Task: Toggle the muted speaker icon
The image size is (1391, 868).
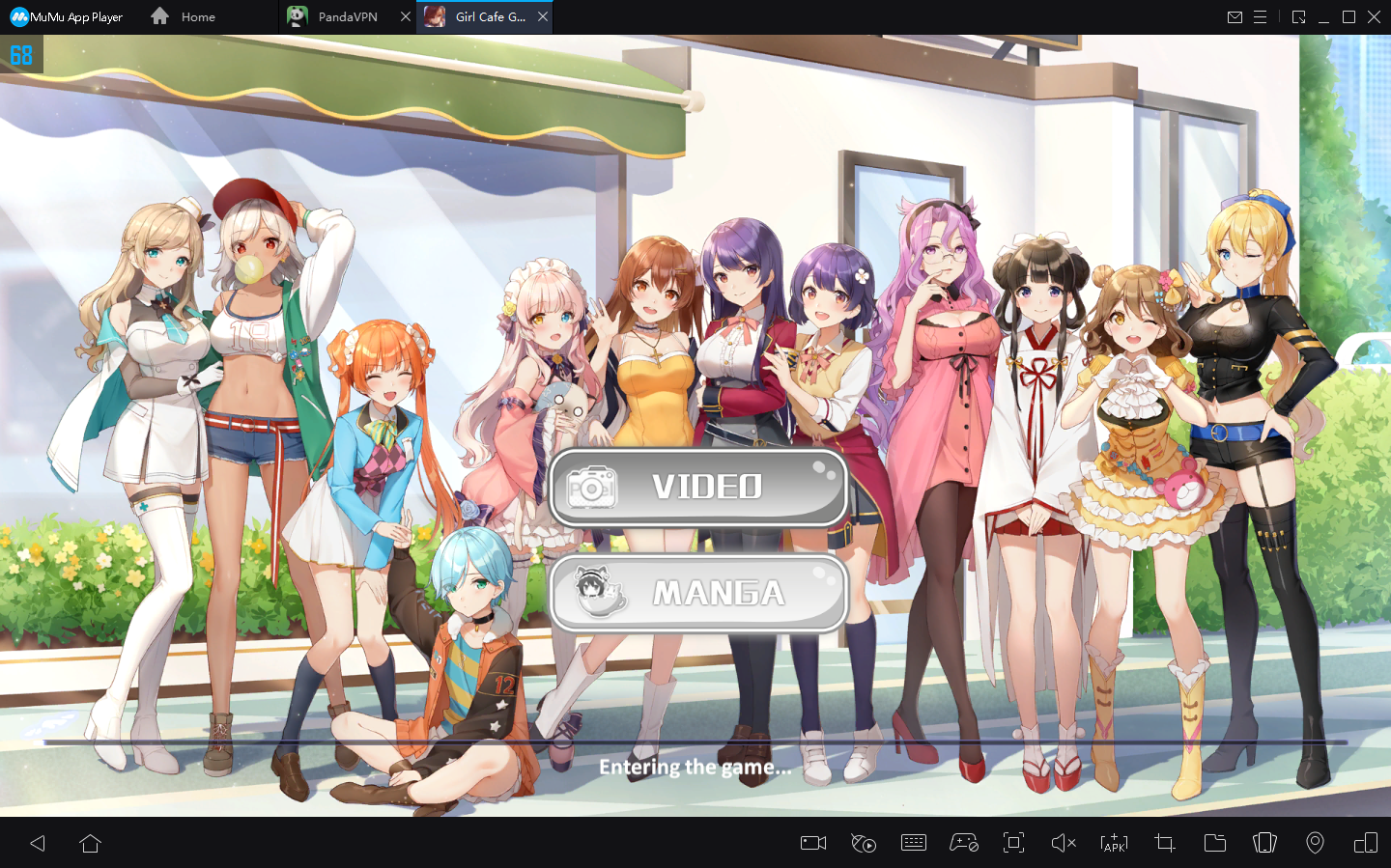Action: (x=1064, y=843)
